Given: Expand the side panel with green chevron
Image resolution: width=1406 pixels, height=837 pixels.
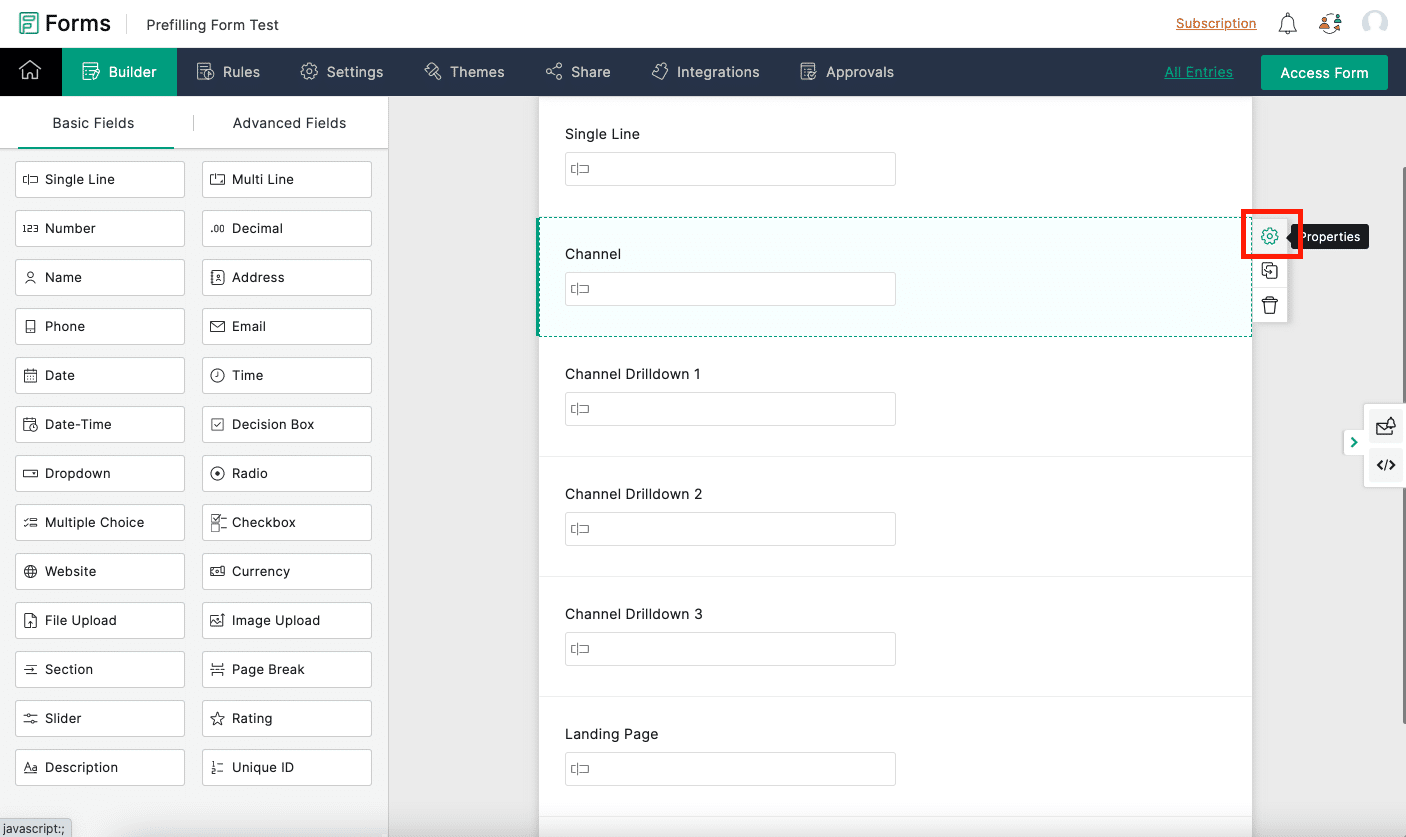Looking at the screenshot, I should point(1354,441).
